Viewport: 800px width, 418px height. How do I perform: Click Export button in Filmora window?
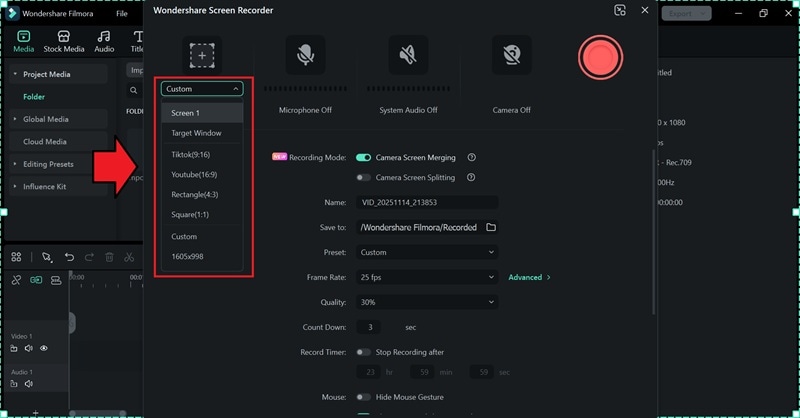point(686,13)
